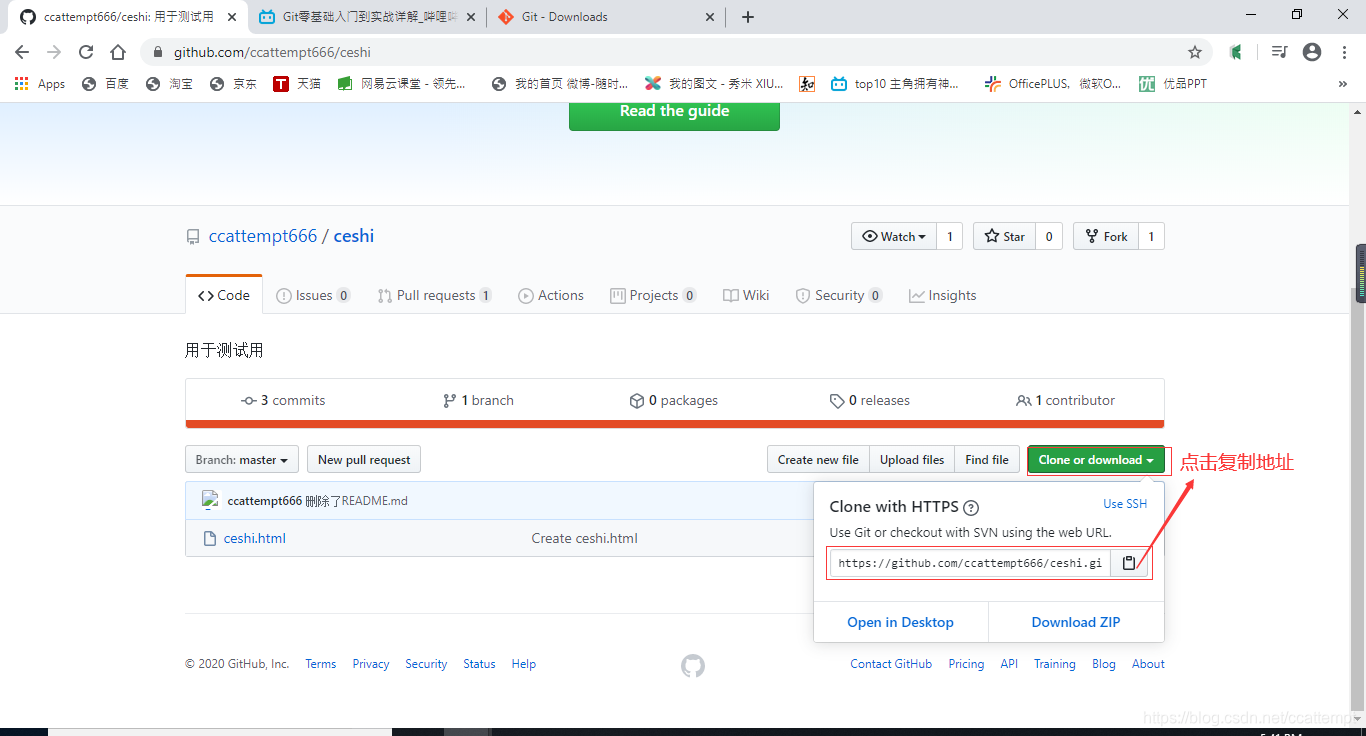Select the Insights tab
Viewport: 1366px width, 736px height.
[x=942, y=295]
